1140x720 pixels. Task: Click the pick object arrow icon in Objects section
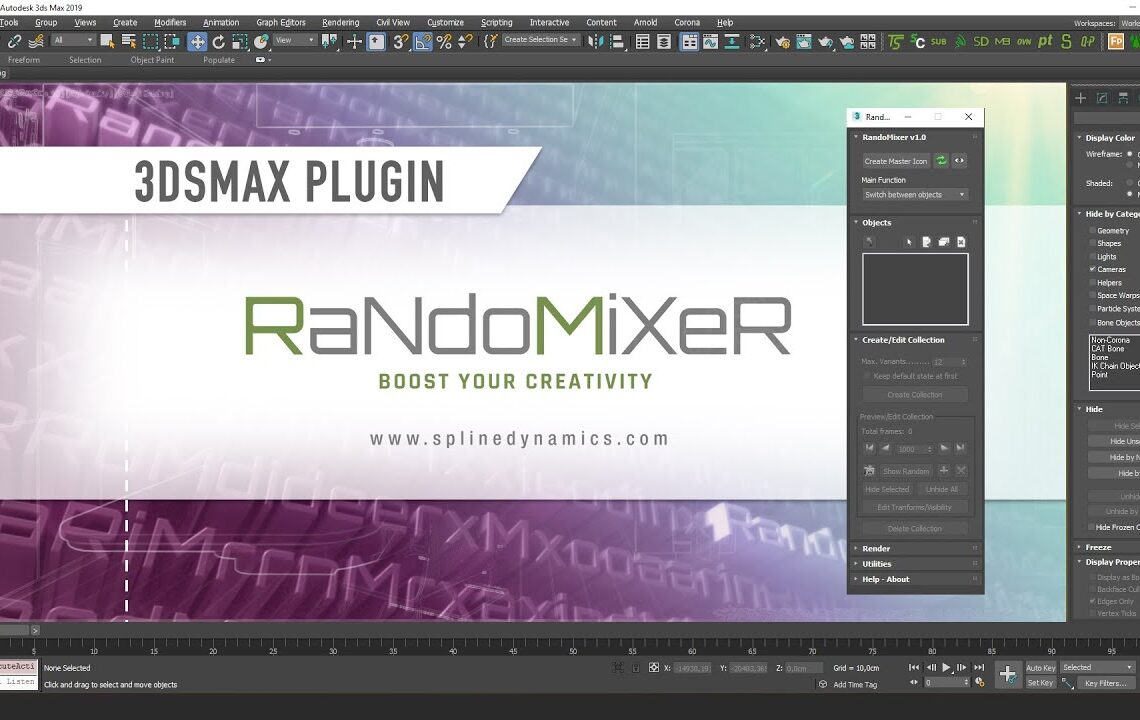point(910,241)
